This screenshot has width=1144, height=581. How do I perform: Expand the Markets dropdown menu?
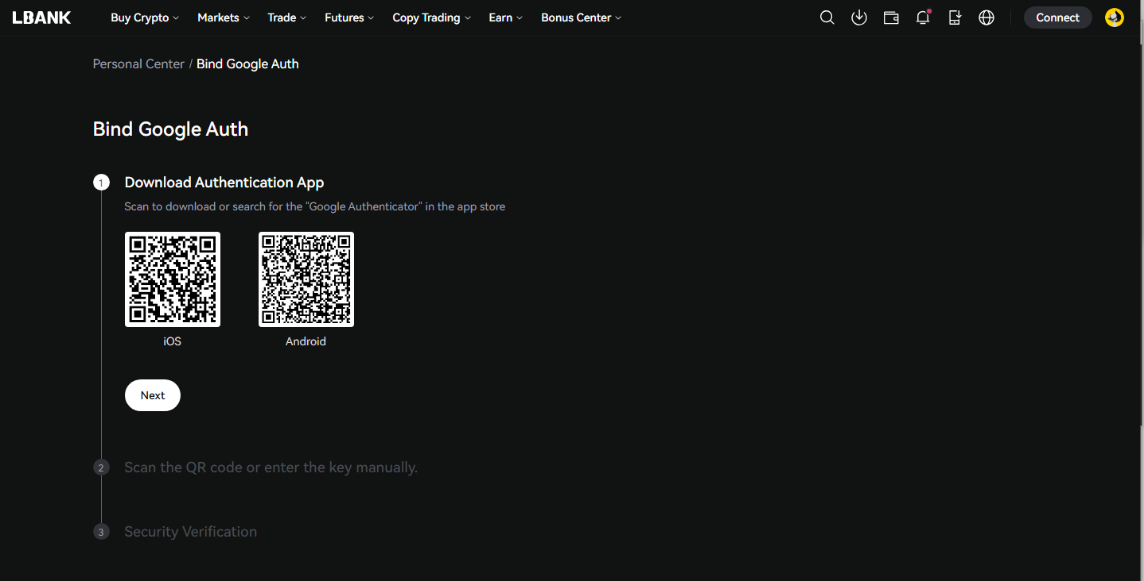(223, 18)
